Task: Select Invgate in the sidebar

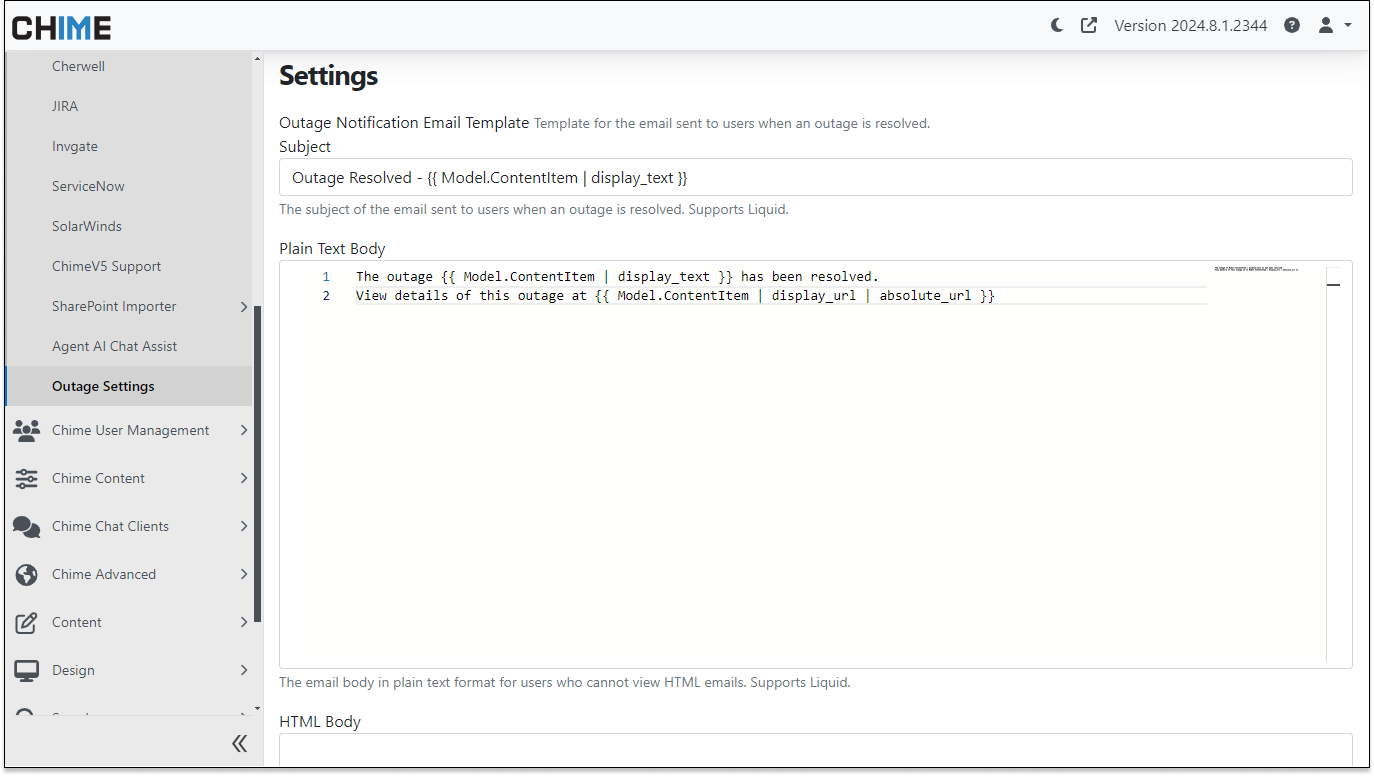Action: (x=128, y=146)
